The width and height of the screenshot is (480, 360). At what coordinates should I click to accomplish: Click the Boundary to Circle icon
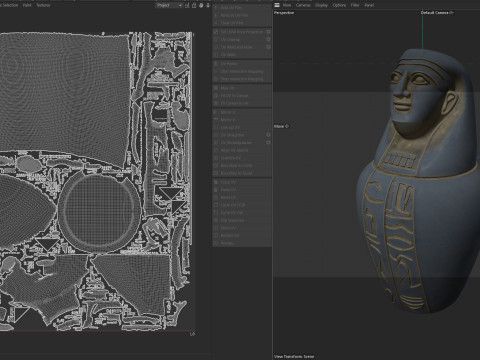click(x=216, y=165)
